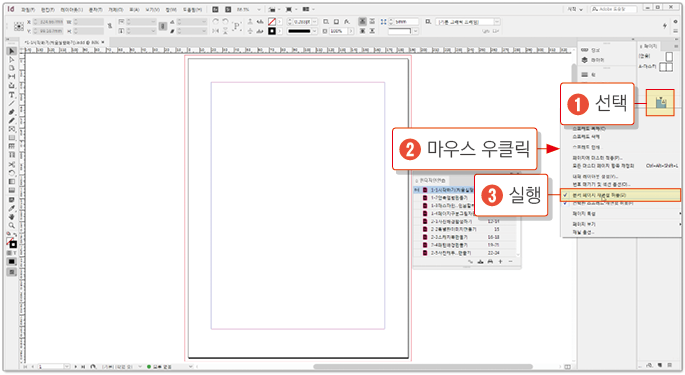Select the Pen tool
The width and height of the screenshot is (685, 375).
[x=12, y=112]
